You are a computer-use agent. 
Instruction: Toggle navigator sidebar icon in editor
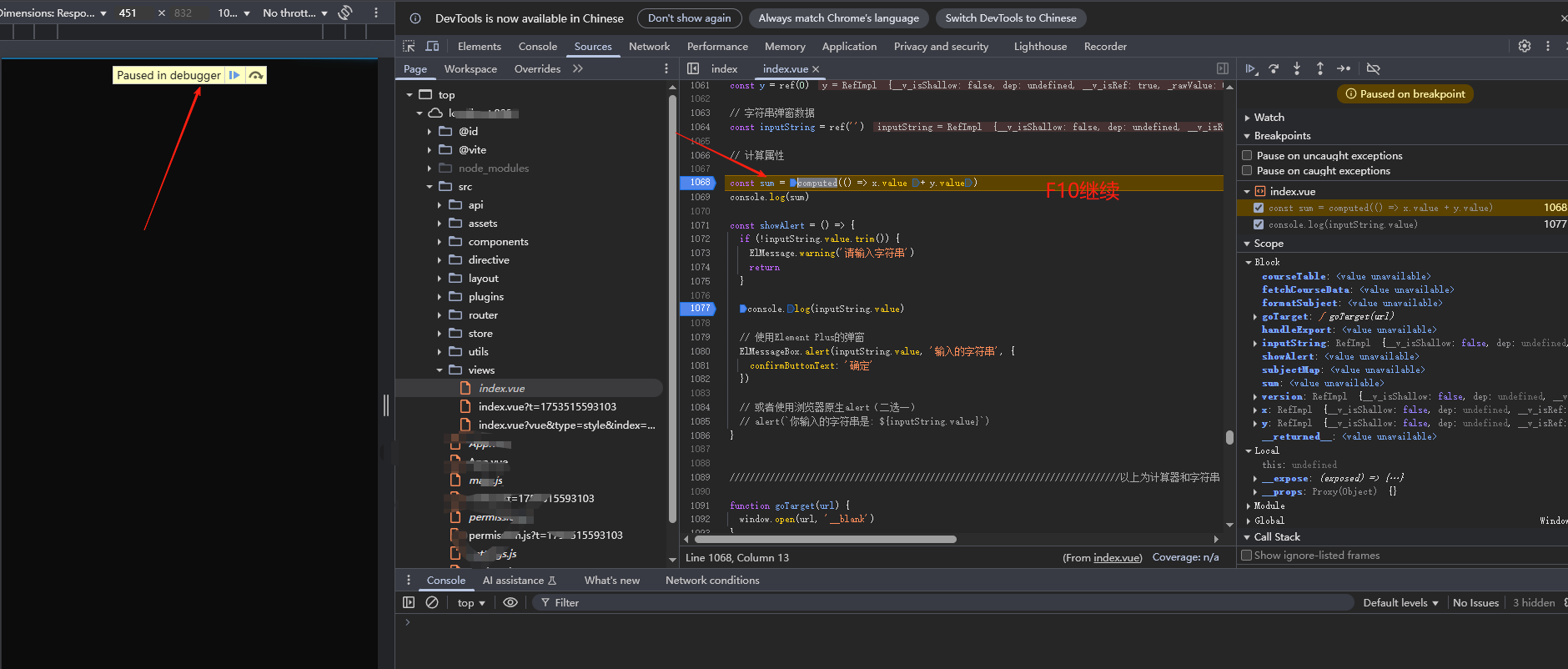[x=693, y=68]
